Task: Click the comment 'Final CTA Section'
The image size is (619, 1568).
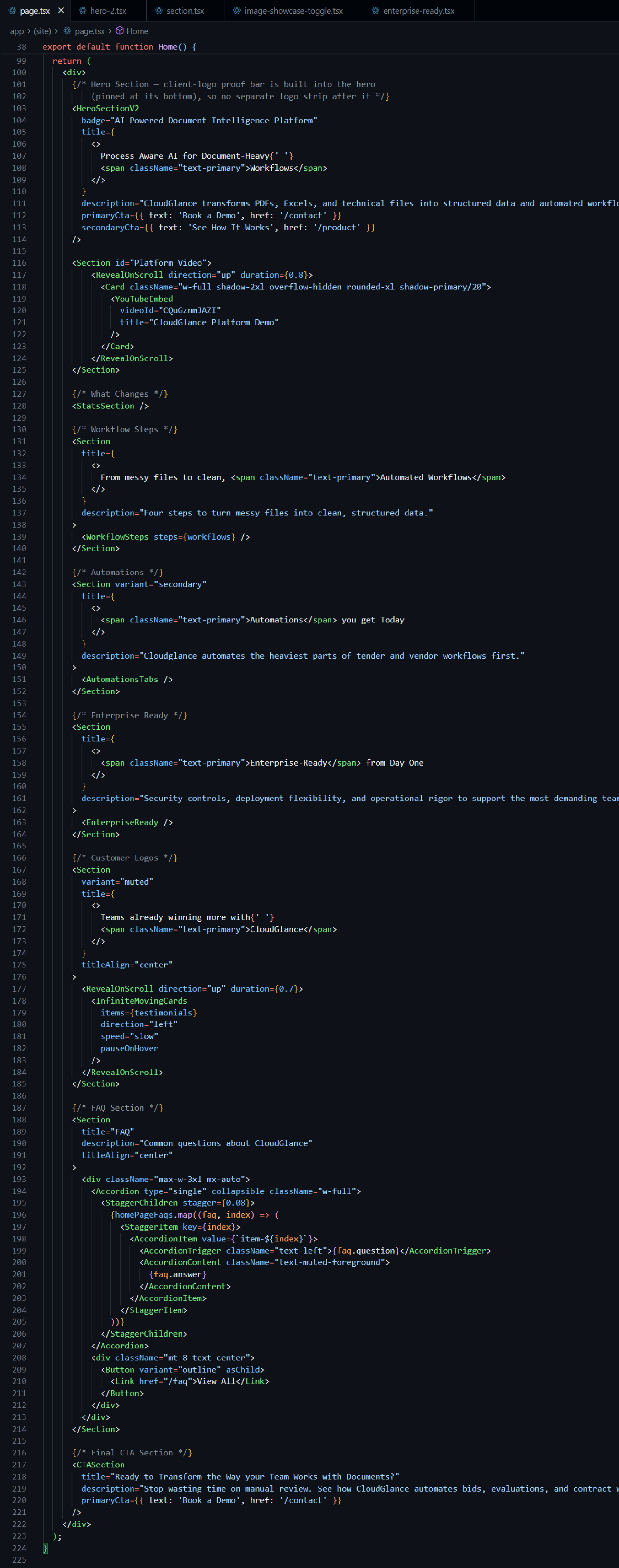Action: pos(132,1452)
